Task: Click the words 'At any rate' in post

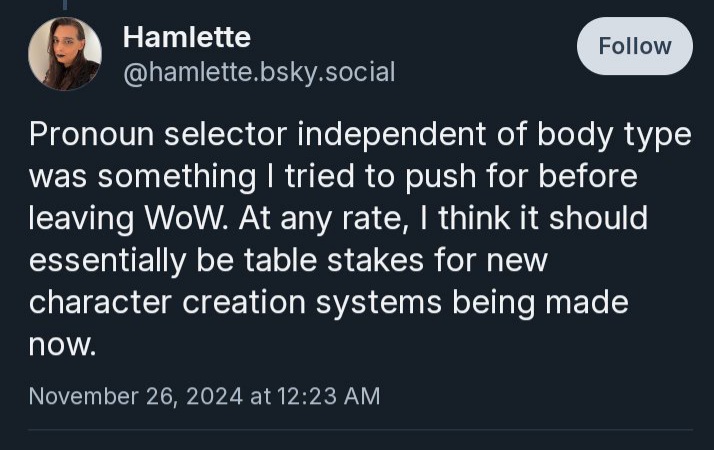Action: [x=323, y=219]
